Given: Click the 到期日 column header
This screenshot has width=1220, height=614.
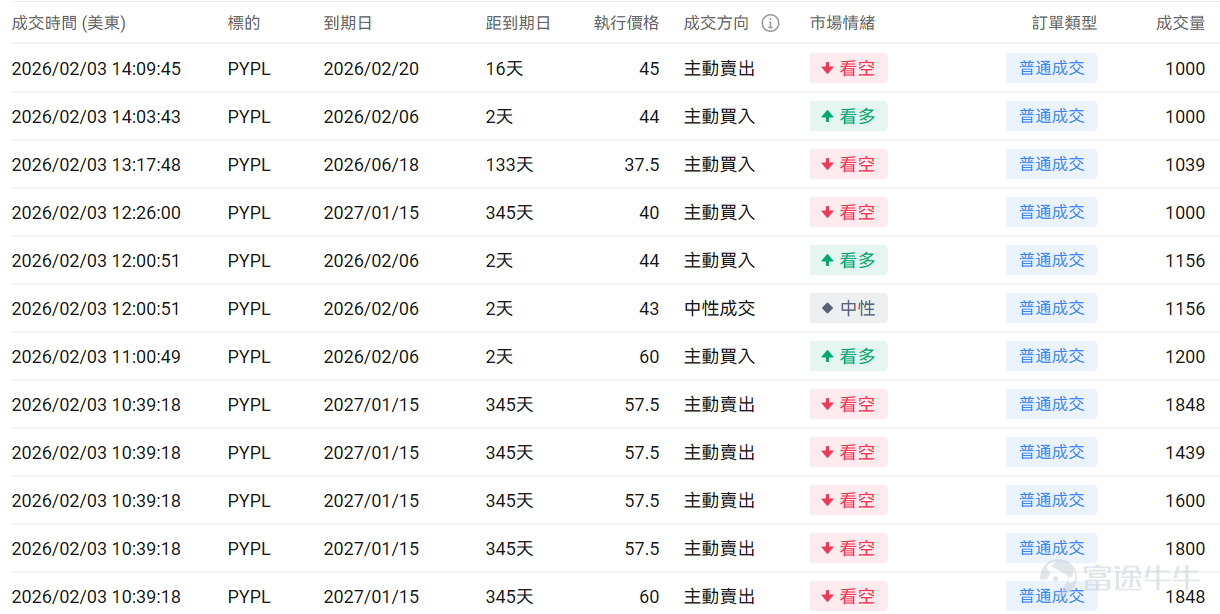Looking at the screenshot, I should pos(348,23).
